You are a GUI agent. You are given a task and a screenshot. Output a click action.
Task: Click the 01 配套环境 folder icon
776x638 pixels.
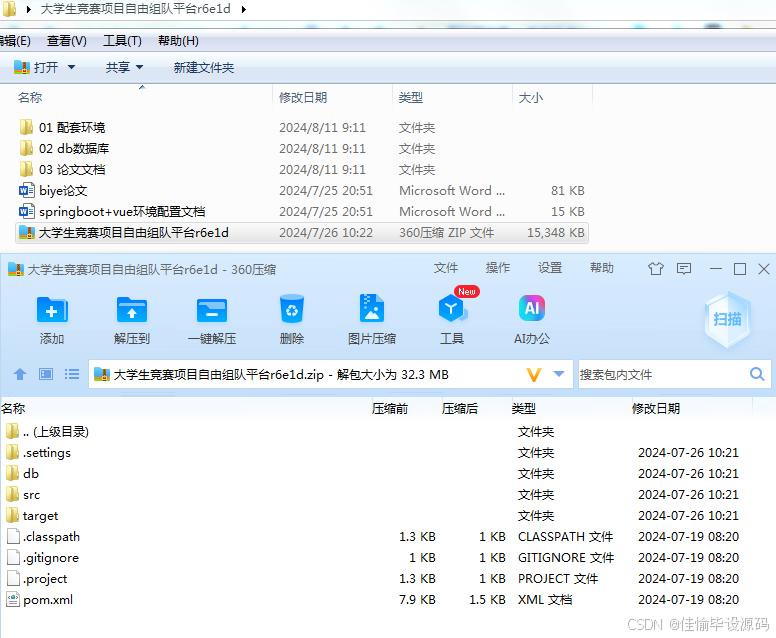click(x=26, y=127)
